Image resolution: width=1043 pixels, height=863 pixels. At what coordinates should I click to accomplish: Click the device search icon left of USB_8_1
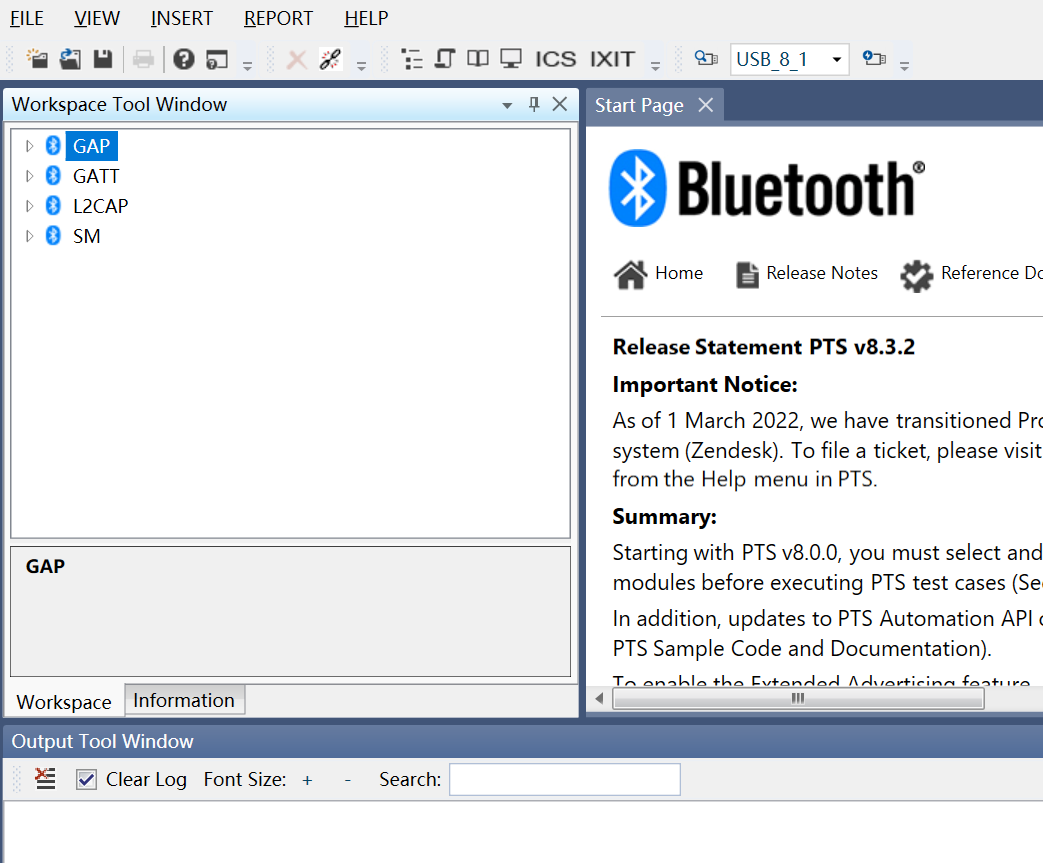coord(706,59)
